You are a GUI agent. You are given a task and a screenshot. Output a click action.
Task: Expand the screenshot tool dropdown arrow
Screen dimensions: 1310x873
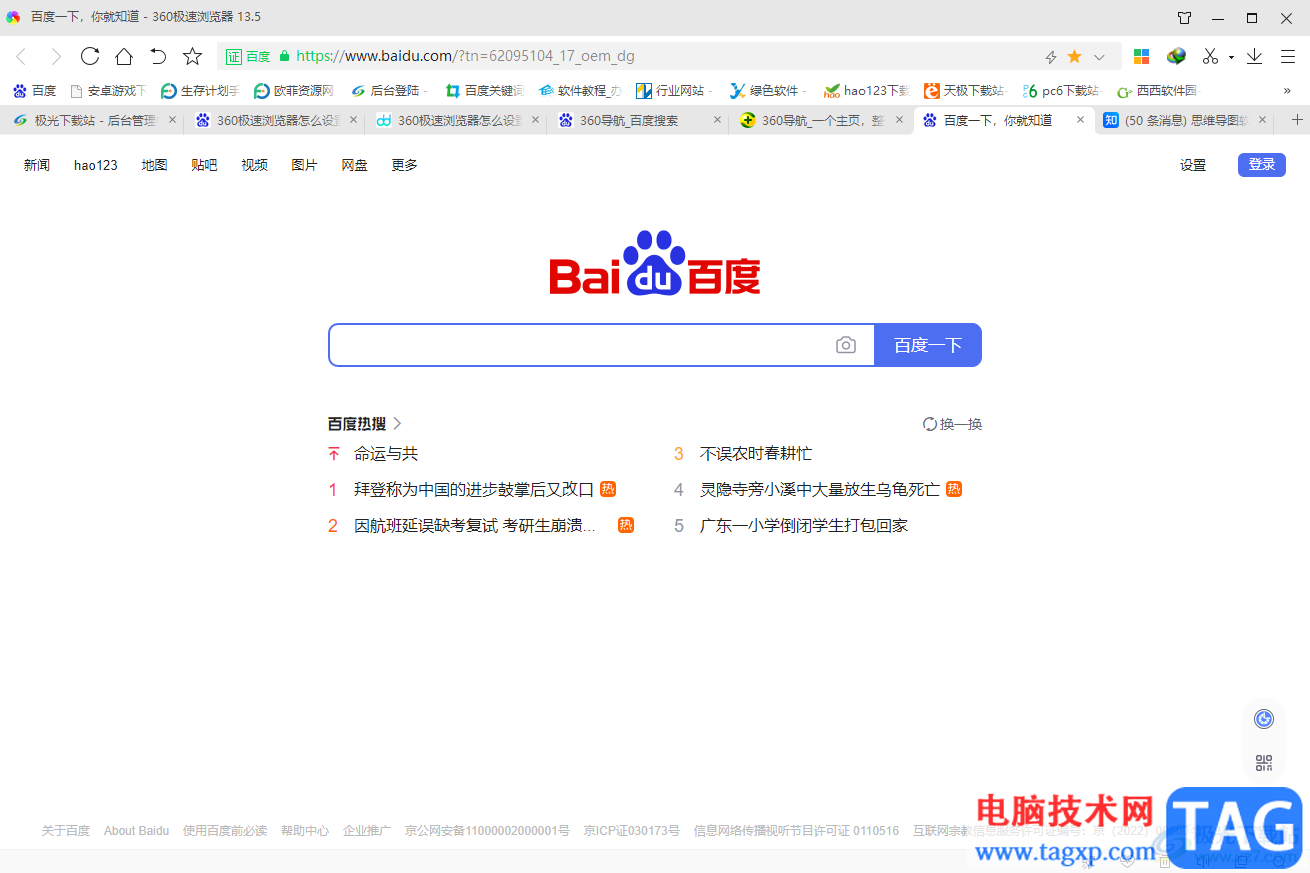(x=1231, y=57)
